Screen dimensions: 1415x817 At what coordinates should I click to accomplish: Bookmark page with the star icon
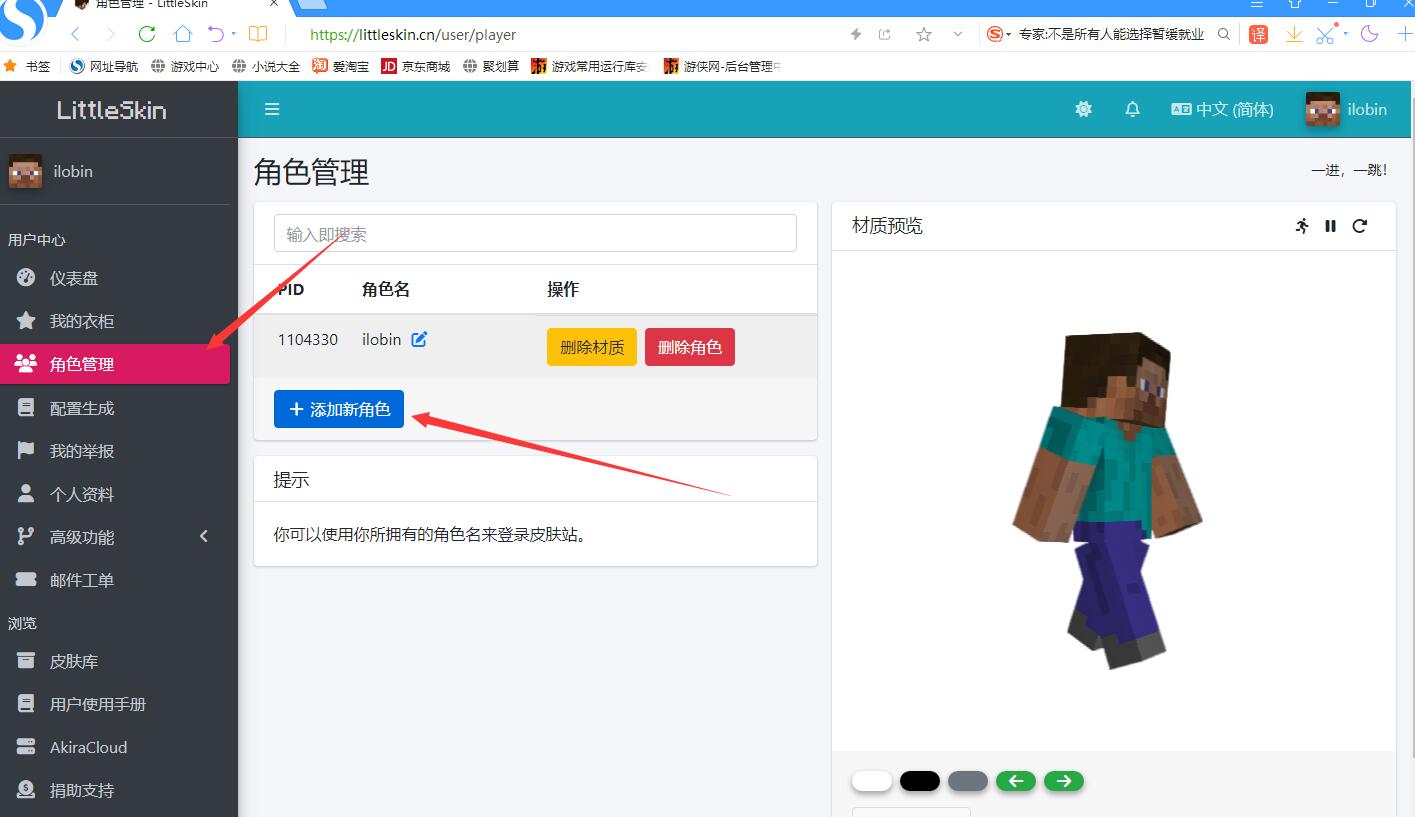(924, 34)
